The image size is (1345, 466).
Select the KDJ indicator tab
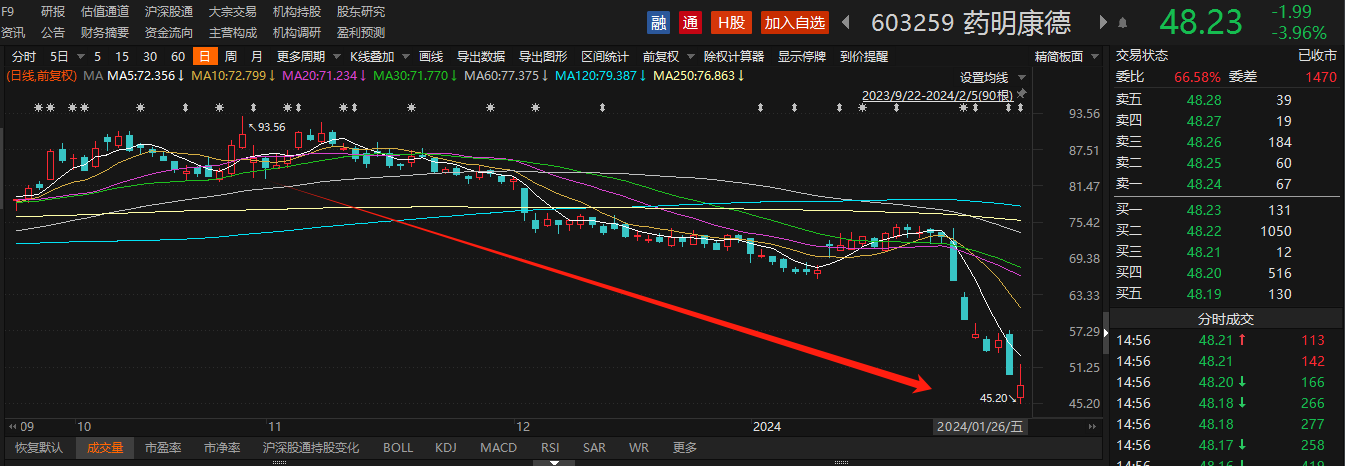click(x=446, y=448)
